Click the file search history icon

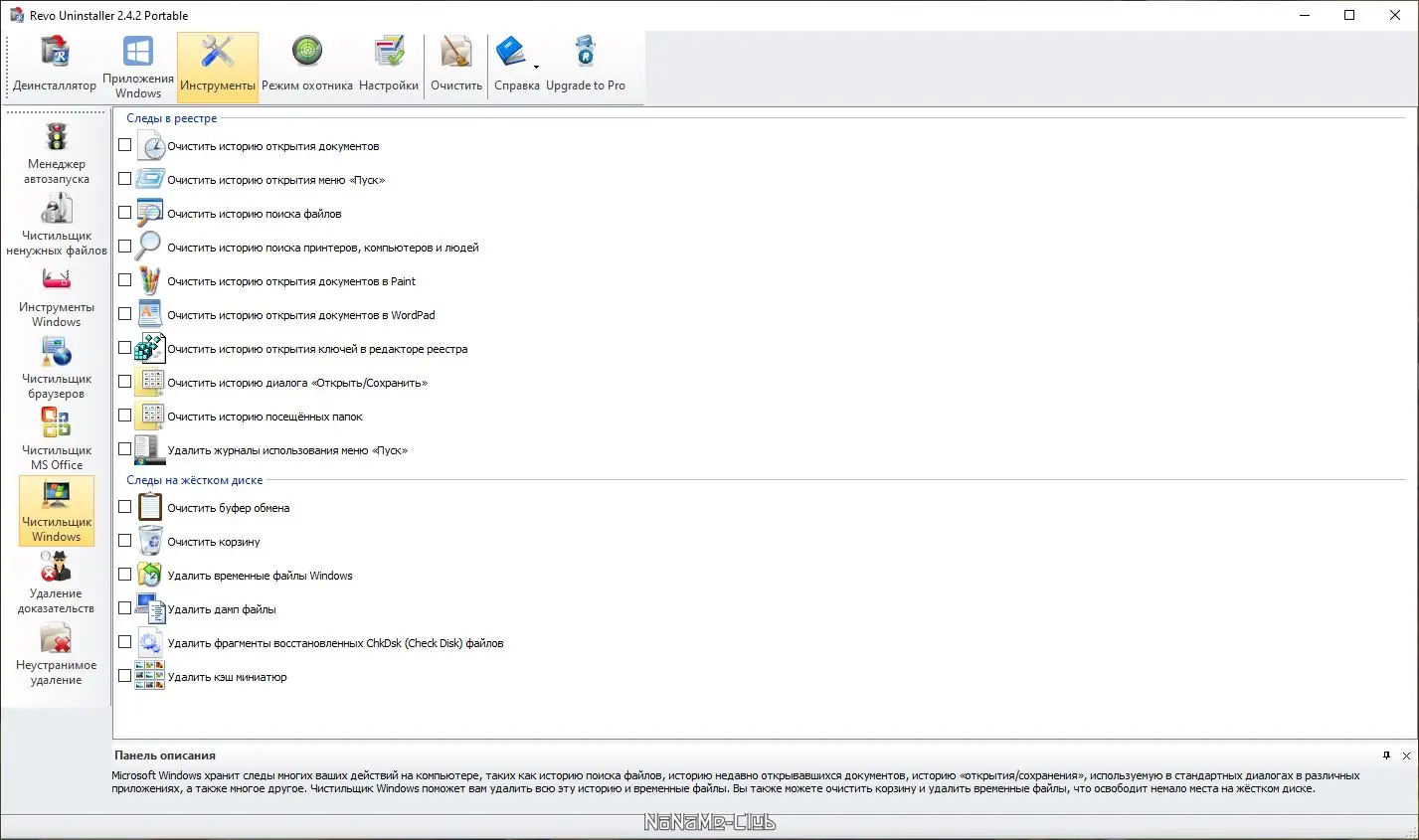[x=150, y=214]
